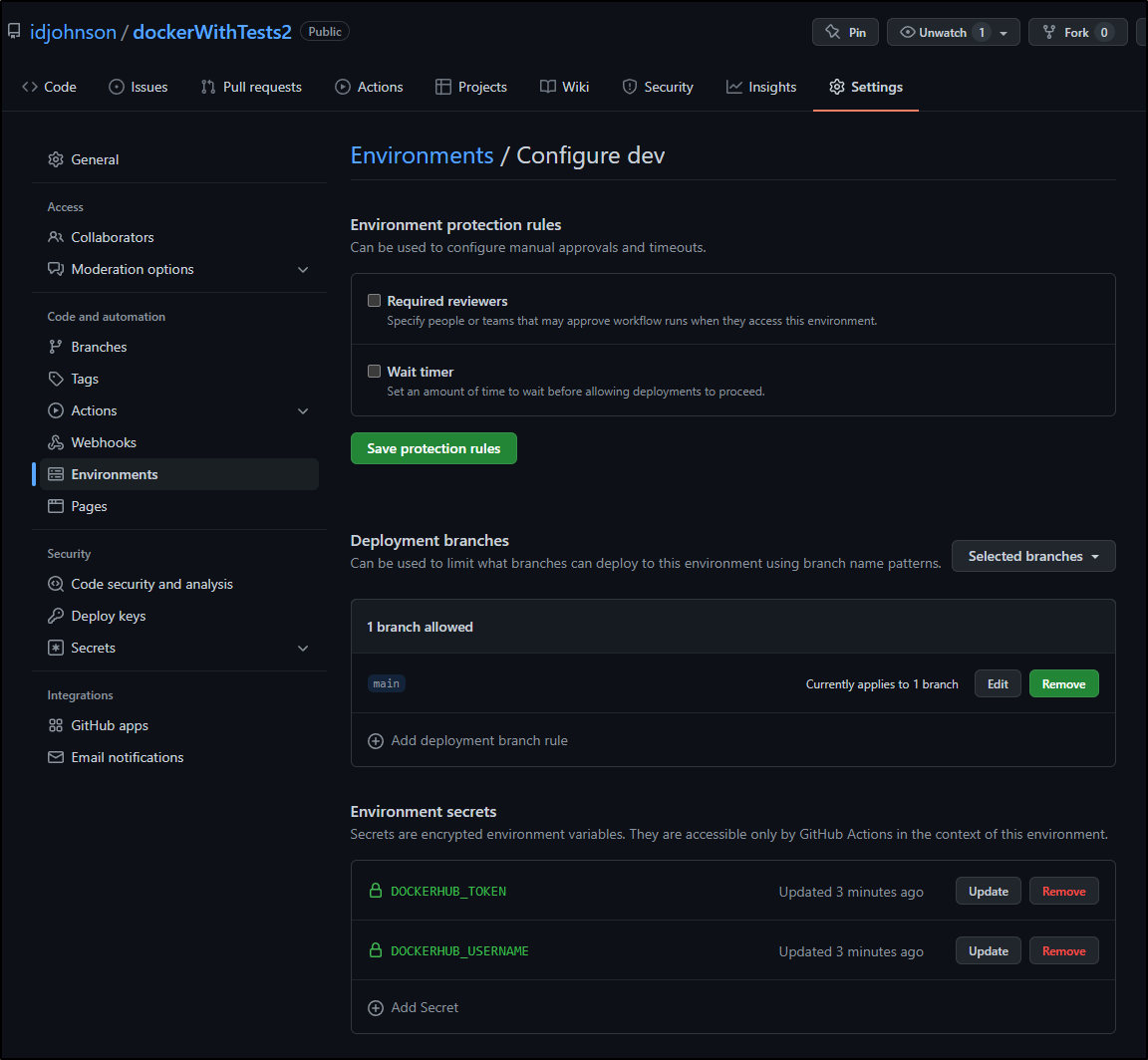Select the Security tab
Screen dimensions: 1148x1060
point(658,87)
